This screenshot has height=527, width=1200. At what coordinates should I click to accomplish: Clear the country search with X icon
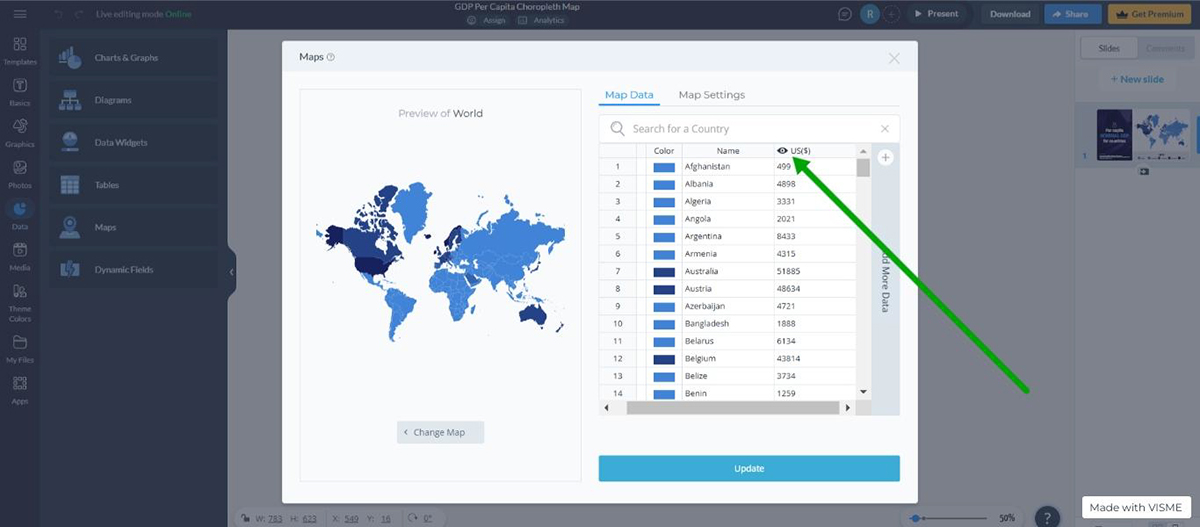point(884,129)
